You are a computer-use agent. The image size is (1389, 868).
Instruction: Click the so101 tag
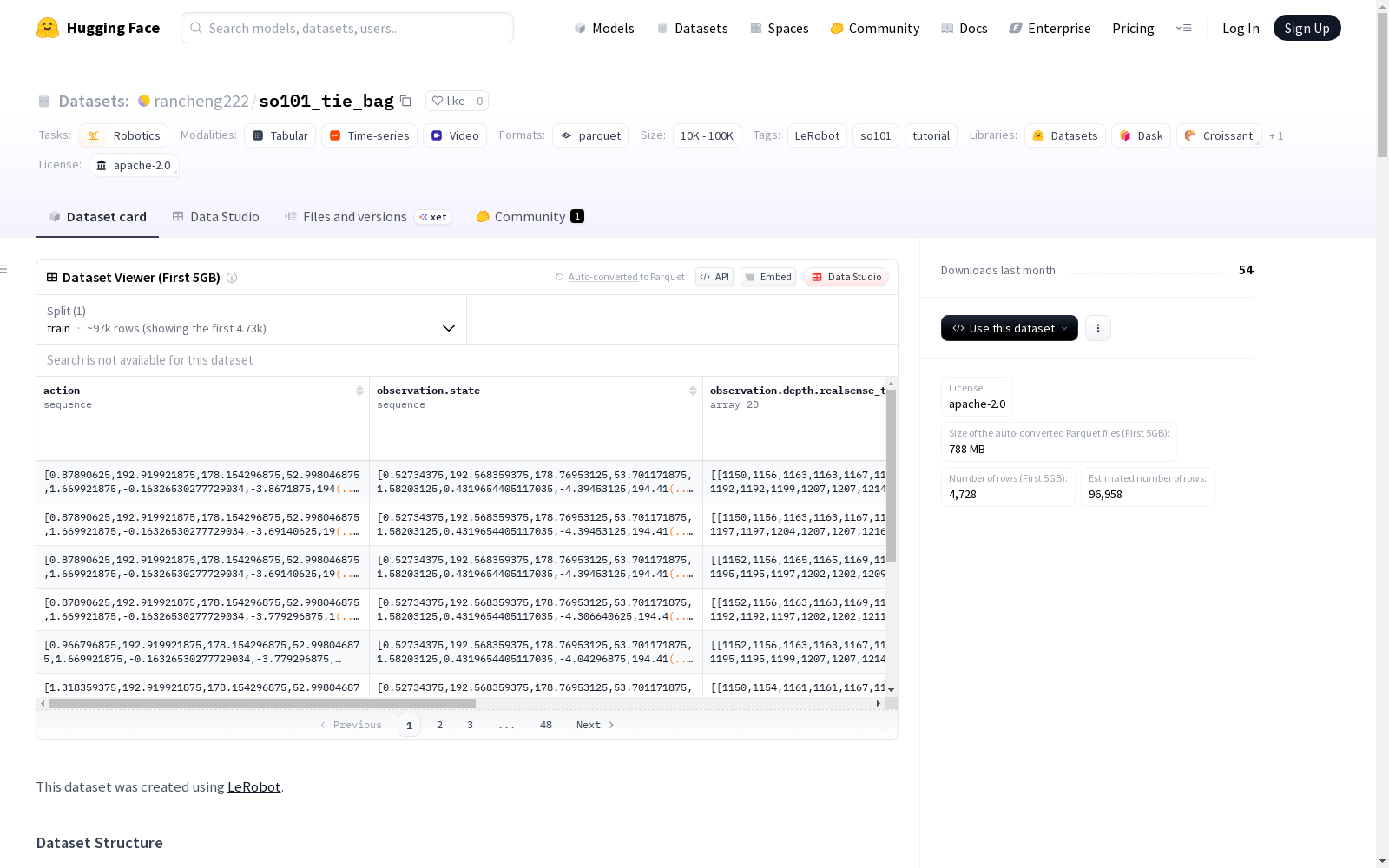(875, 135)
